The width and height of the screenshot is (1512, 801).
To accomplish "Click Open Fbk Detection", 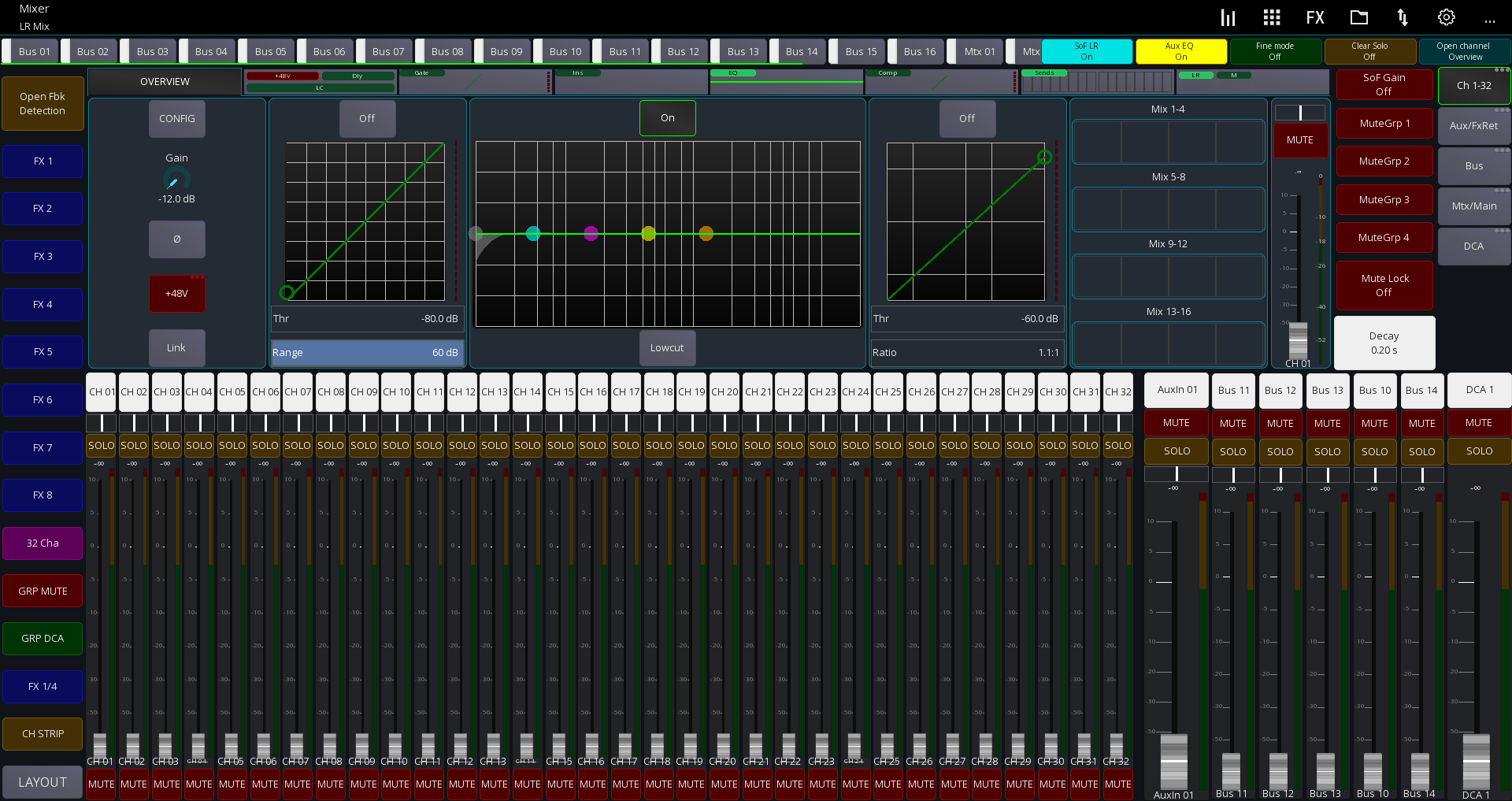I will (x=43, y=104).
